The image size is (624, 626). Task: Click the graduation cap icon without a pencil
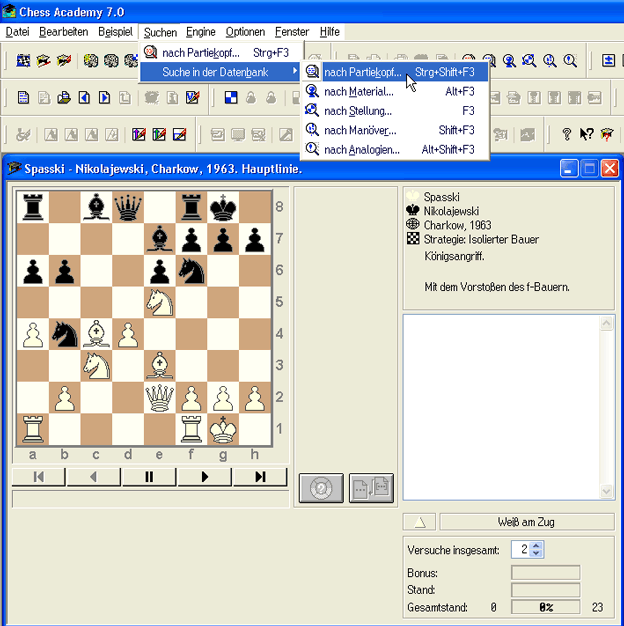coord(43,61)
